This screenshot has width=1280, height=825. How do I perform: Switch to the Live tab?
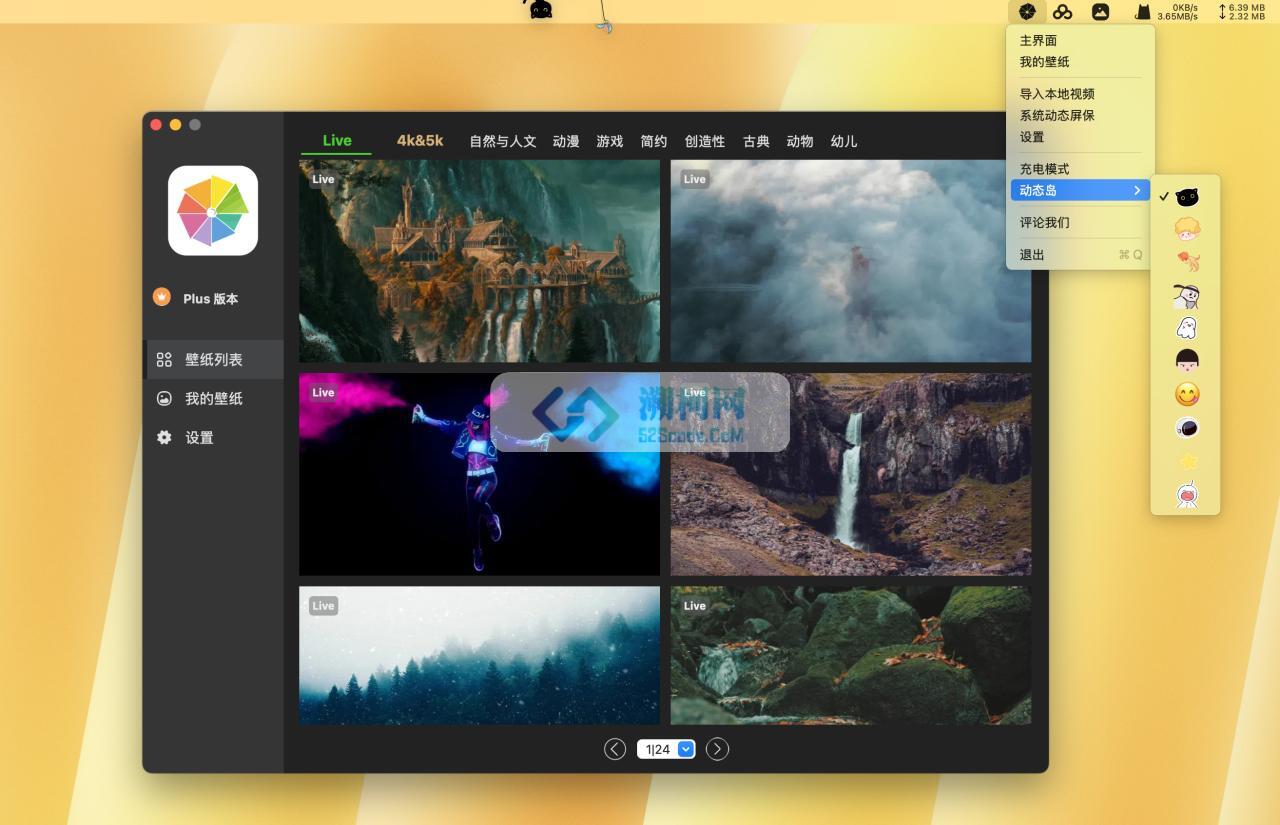point(337,141)
